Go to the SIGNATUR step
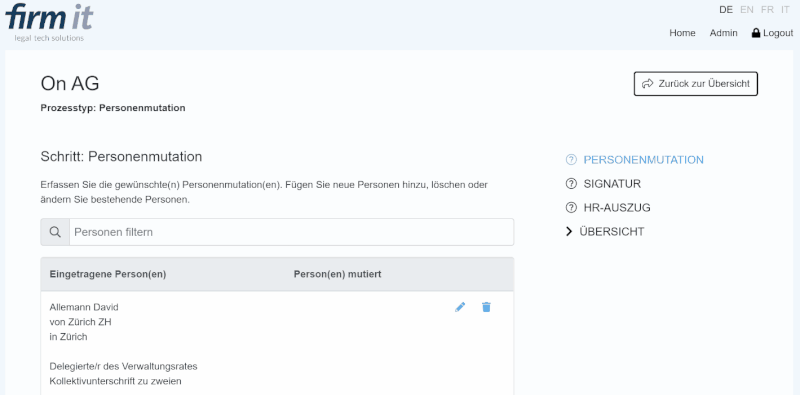800x395 pixels. 612,184
